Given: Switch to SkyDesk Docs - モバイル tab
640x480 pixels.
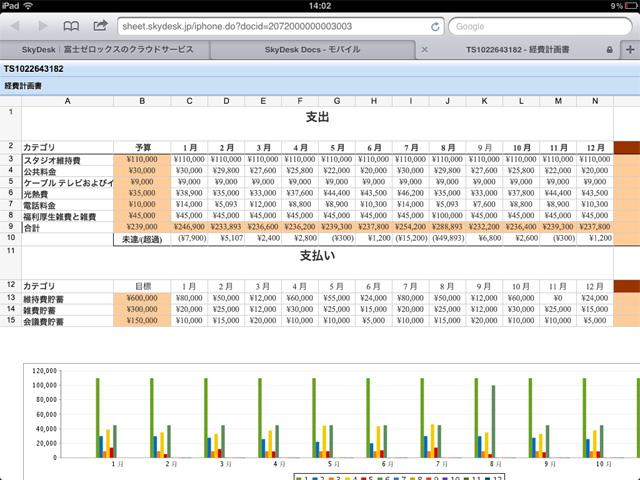Looking at the screenshot, I should coord(312,50).
